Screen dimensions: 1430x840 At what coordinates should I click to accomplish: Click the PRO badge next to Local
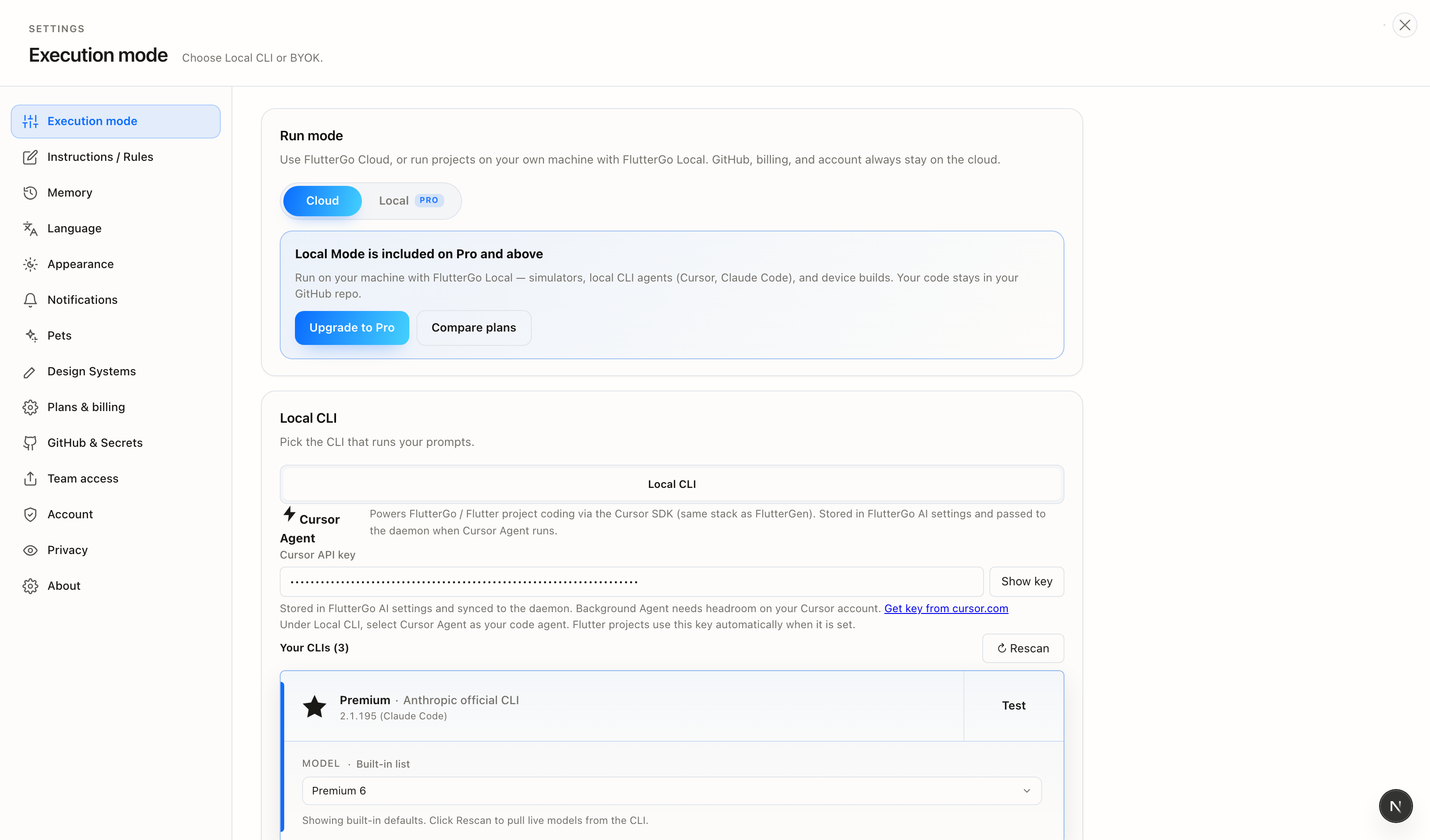click(x=429, y=200)
